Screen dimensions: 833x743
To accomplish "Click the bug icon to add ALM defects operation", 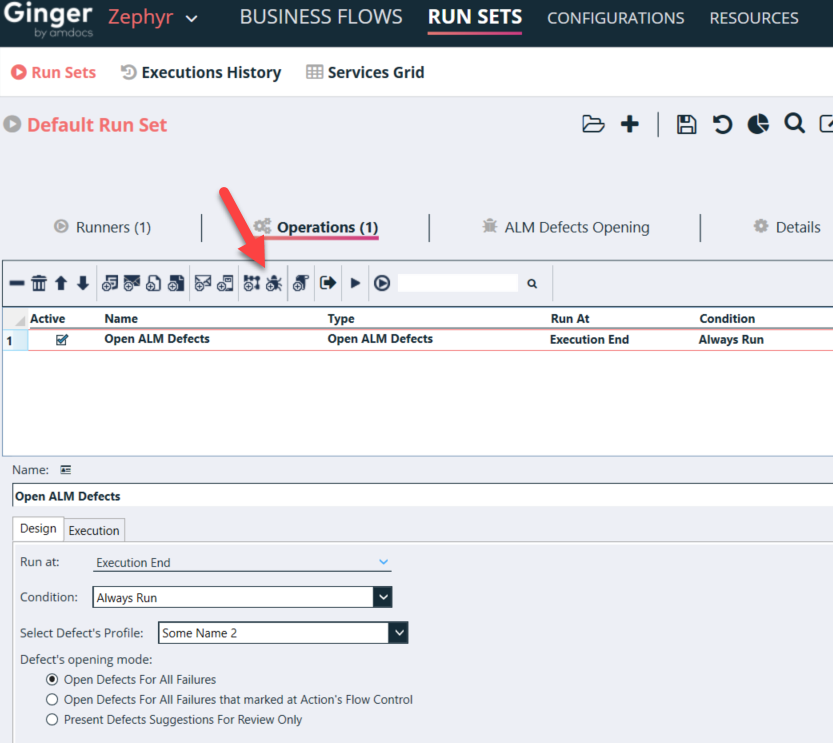I will tap(275, 283).
